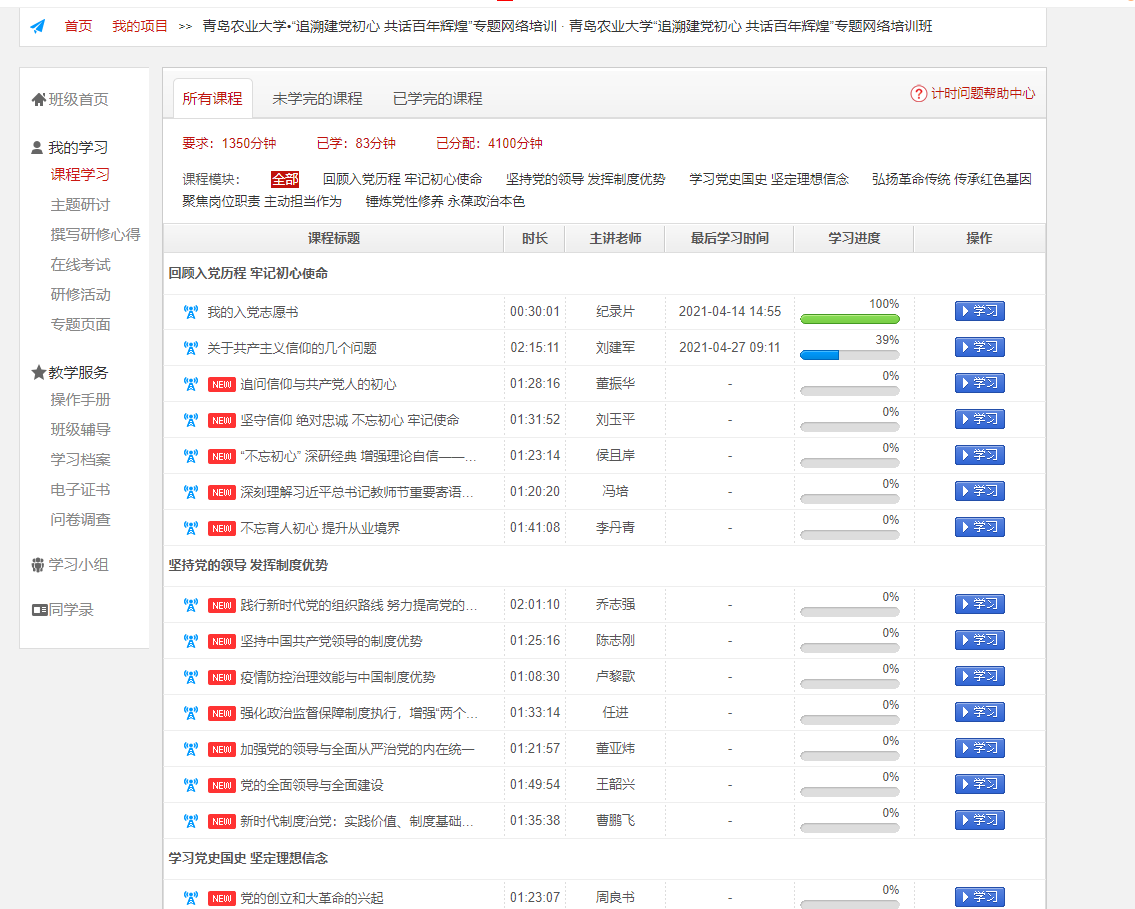
Task: Go to 我的项目 in breadcrumb
Action: pos(140,27)
